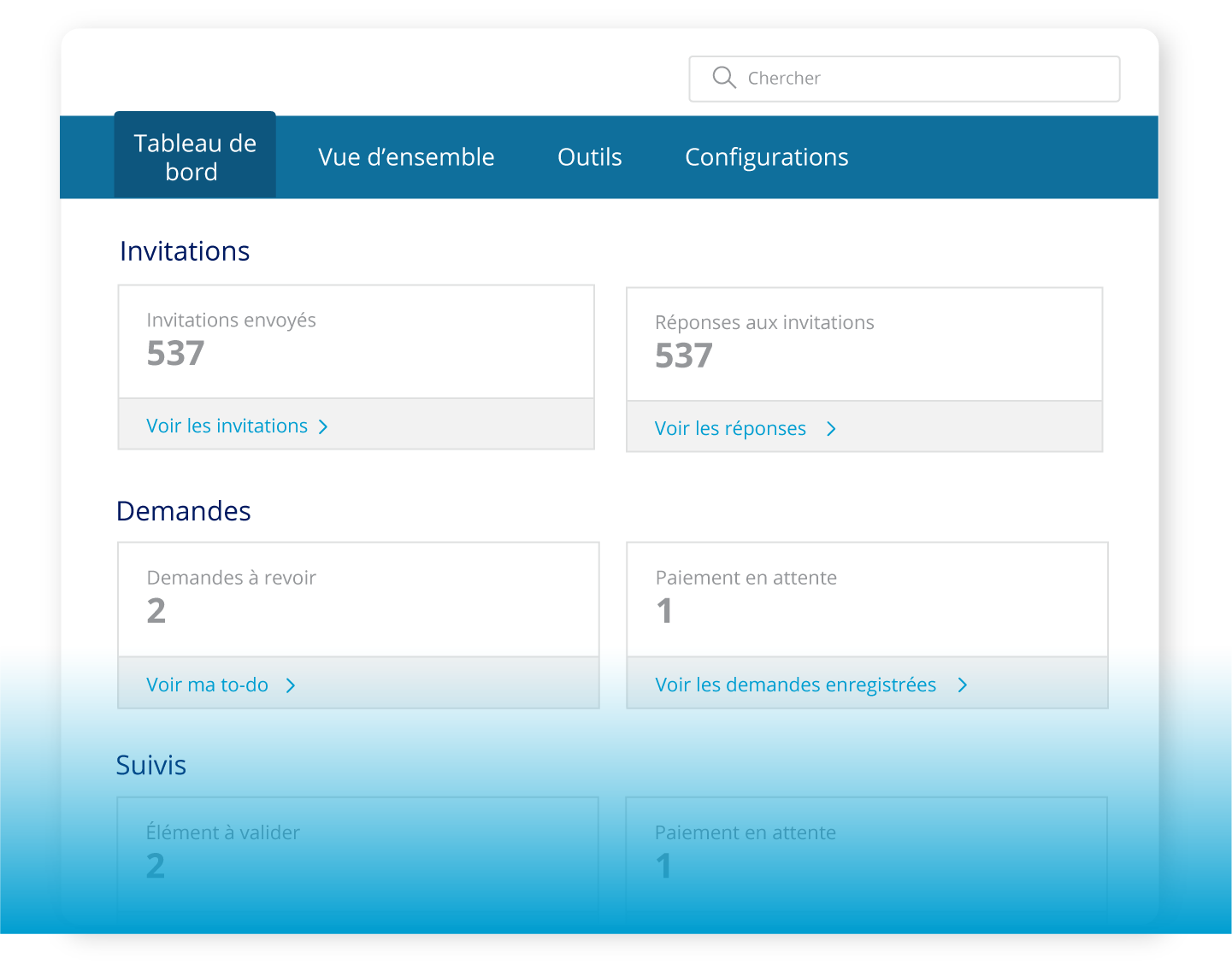Follow the Voir les réponses link
The image size is (1232, 970).
(731, 428)
